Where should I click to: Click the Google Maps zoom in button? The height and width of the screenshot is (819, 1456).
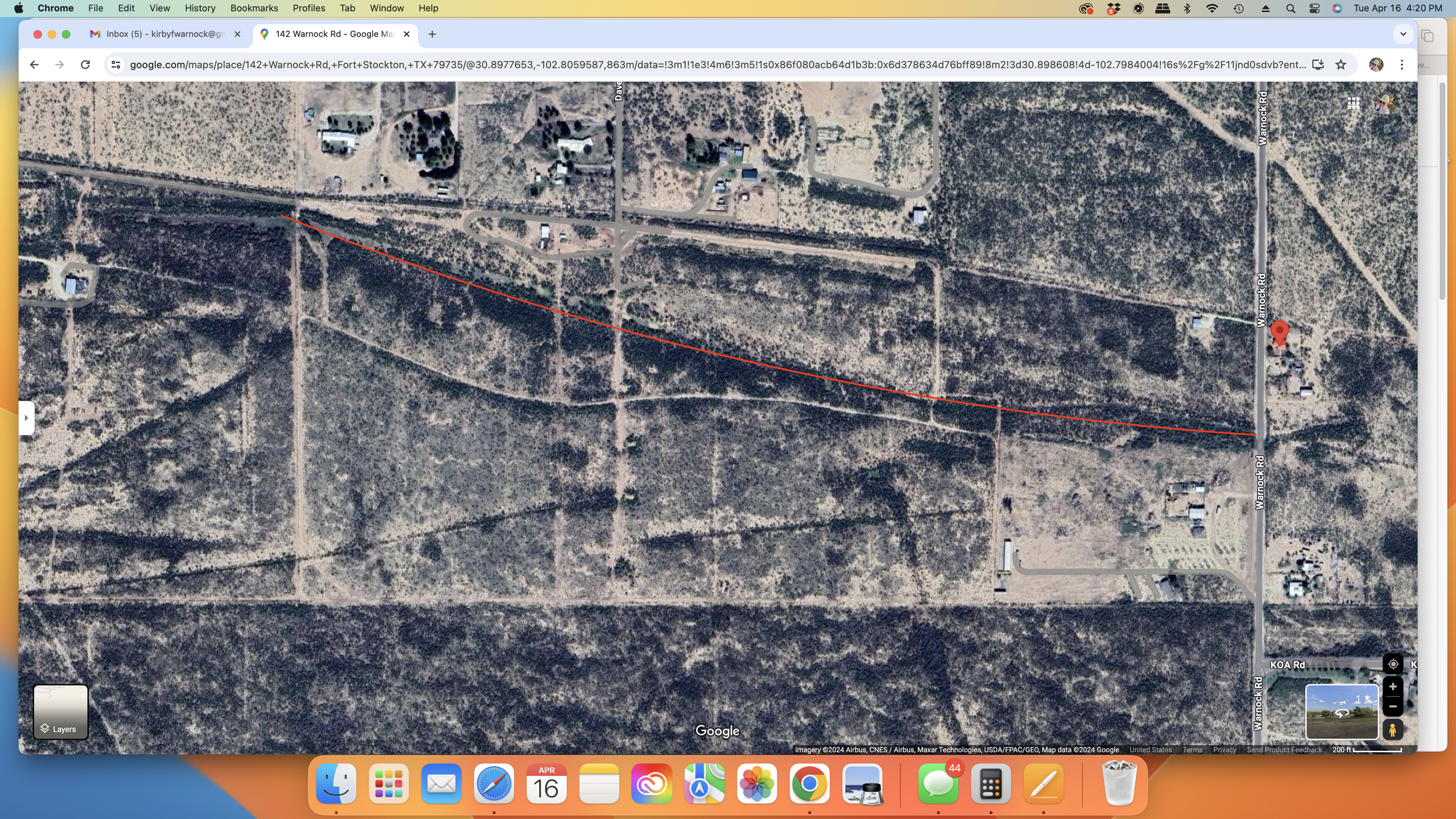tap(1393, 687)
